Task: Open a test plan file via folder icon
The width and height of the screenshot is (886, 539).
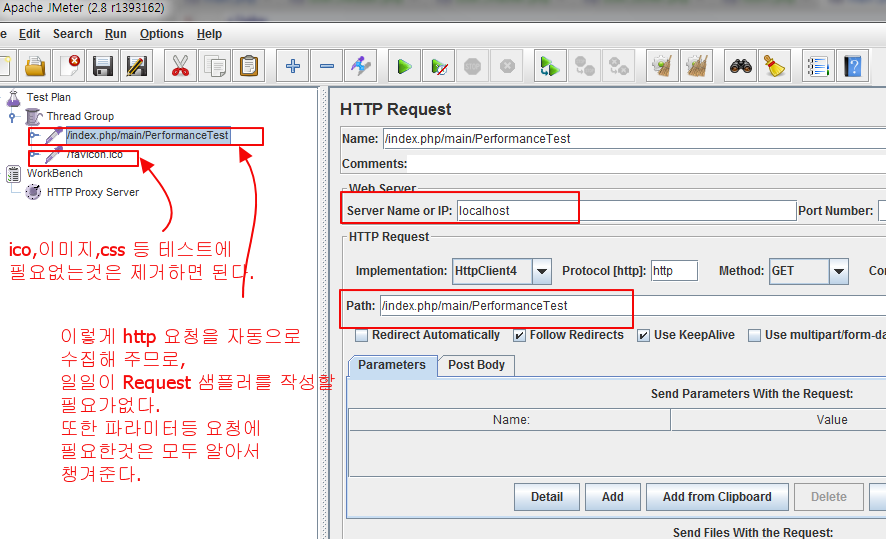Action: (x=35, y=67)
